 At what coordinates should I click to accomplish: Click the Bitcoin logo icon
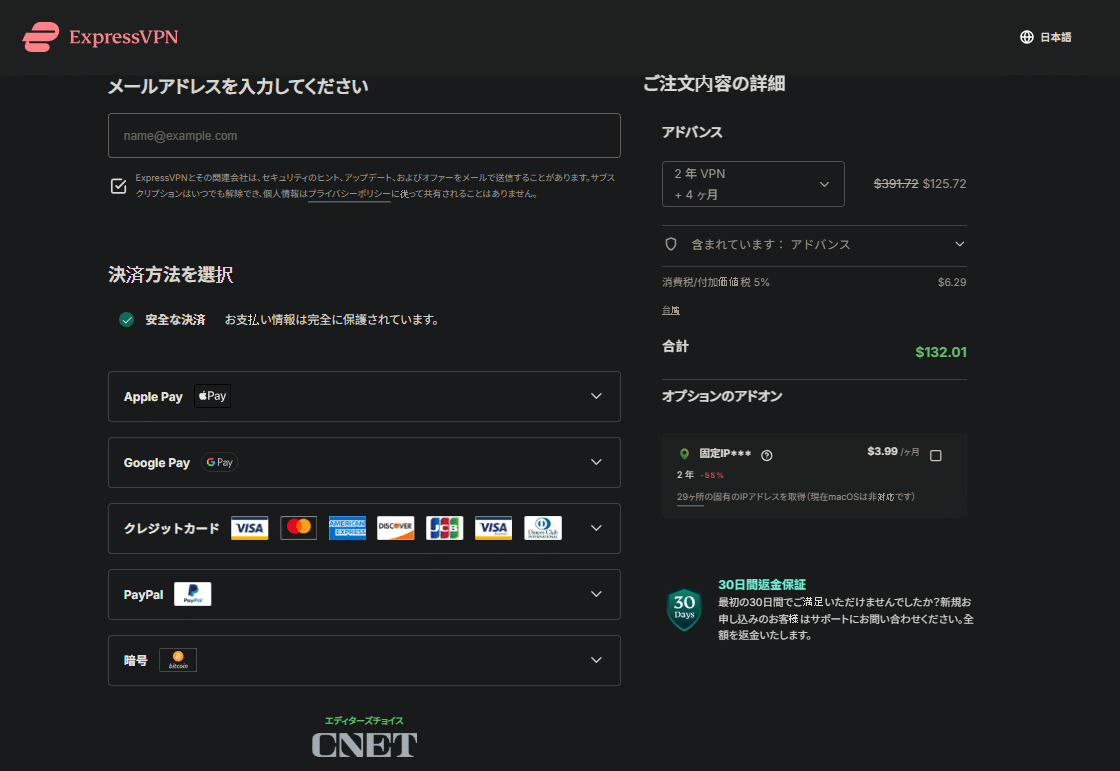[x=178, y=660]
